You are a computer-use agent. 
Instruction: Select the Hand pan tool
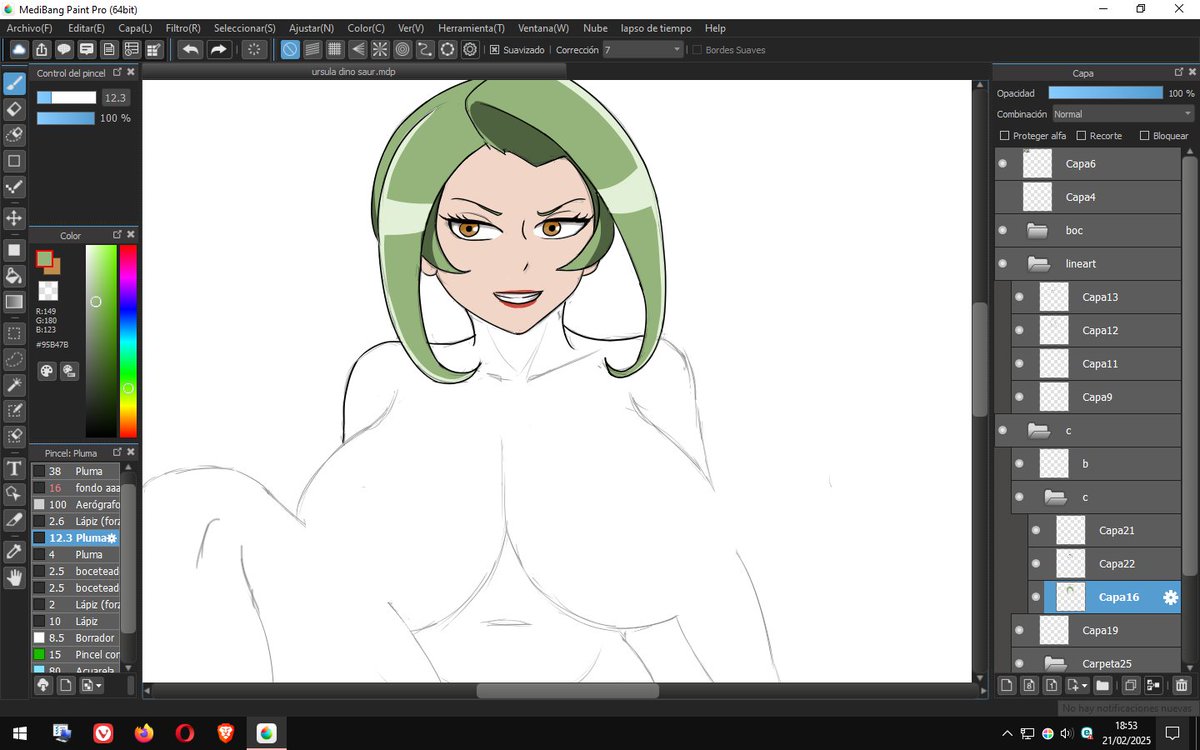point(14,577)
